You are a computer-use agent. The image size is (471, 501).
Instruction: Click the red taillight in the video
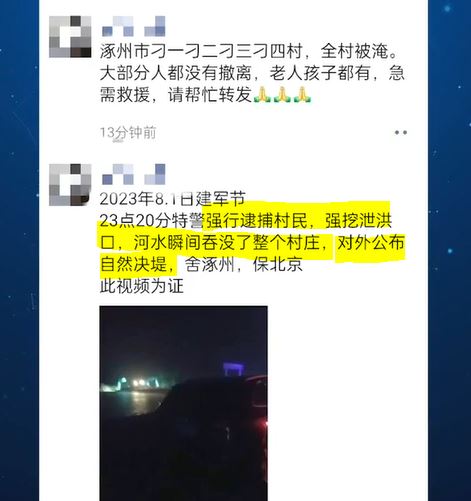(x=264, y=424)
